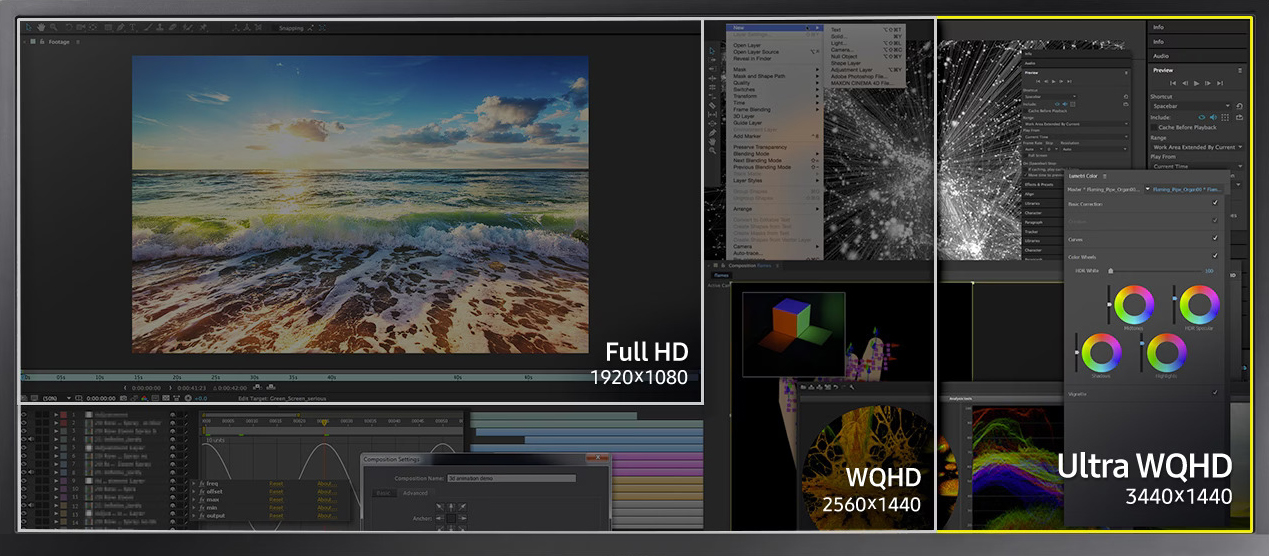The width and height of the screenshot is (1269, 556).
Task: Enable Cache Before Playback checkbox in right panel
Action: click(1154, 127)
